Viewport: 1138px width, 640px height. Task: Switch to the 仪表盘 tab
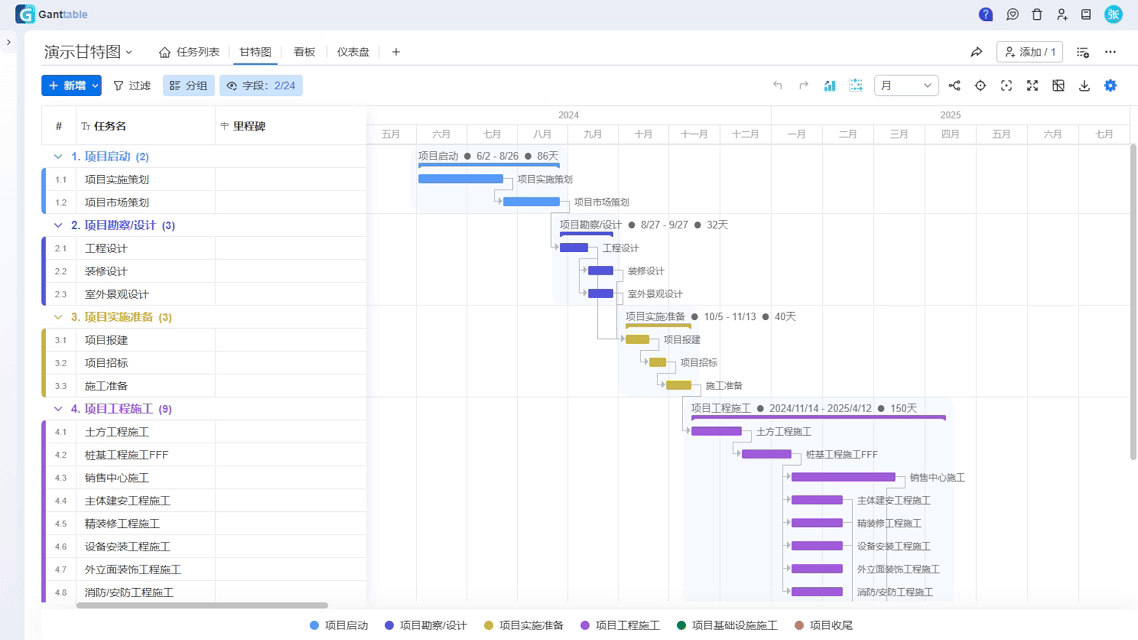coord(353,52)
